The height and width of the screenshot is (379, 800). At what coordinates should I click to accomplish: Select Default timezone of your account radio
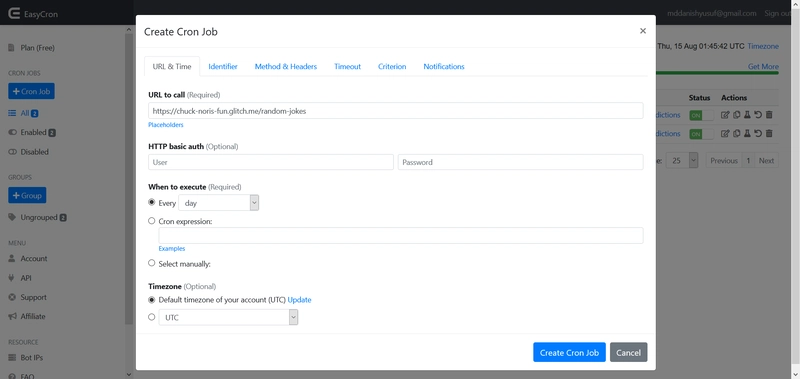(152, 299)
